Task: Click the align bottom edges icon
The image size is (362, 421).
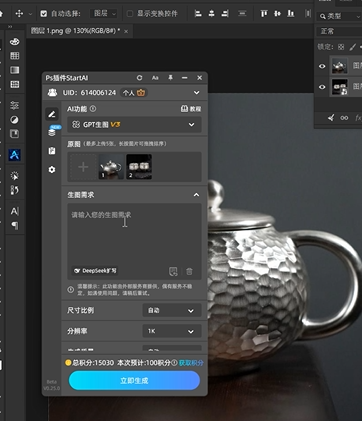Action: (291, 13)
